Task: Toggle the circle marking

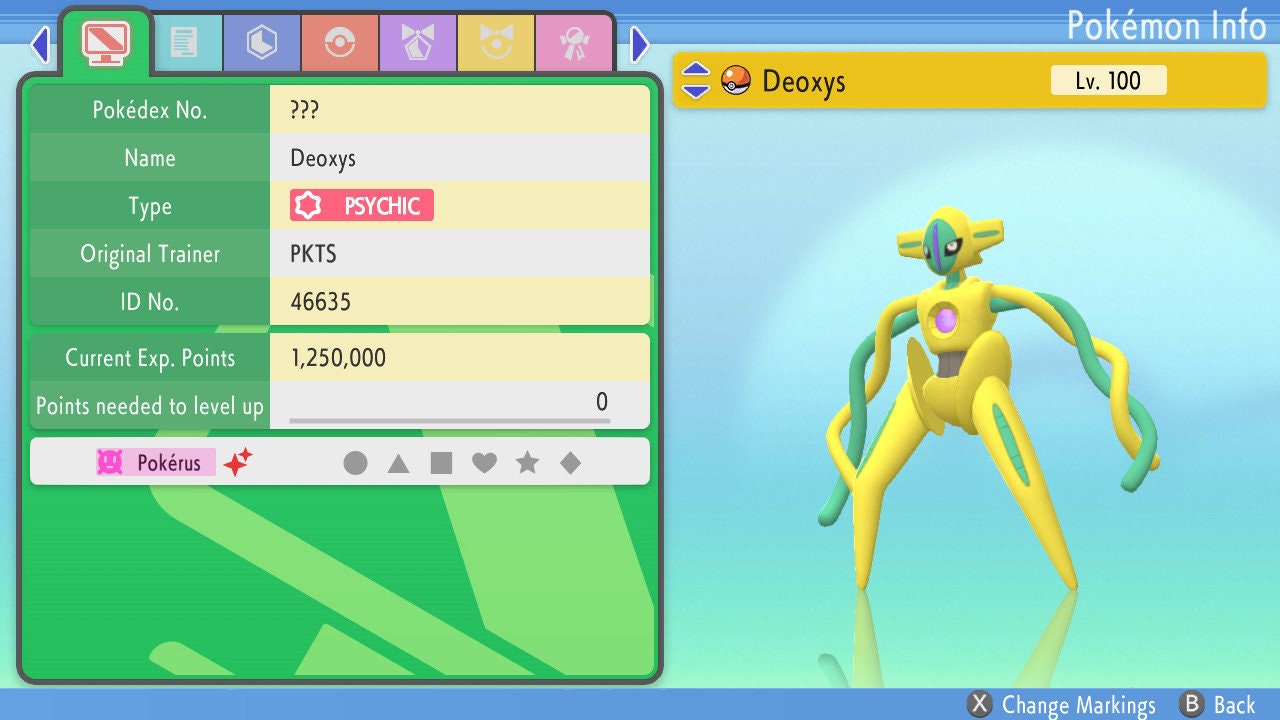Action: 355,463
